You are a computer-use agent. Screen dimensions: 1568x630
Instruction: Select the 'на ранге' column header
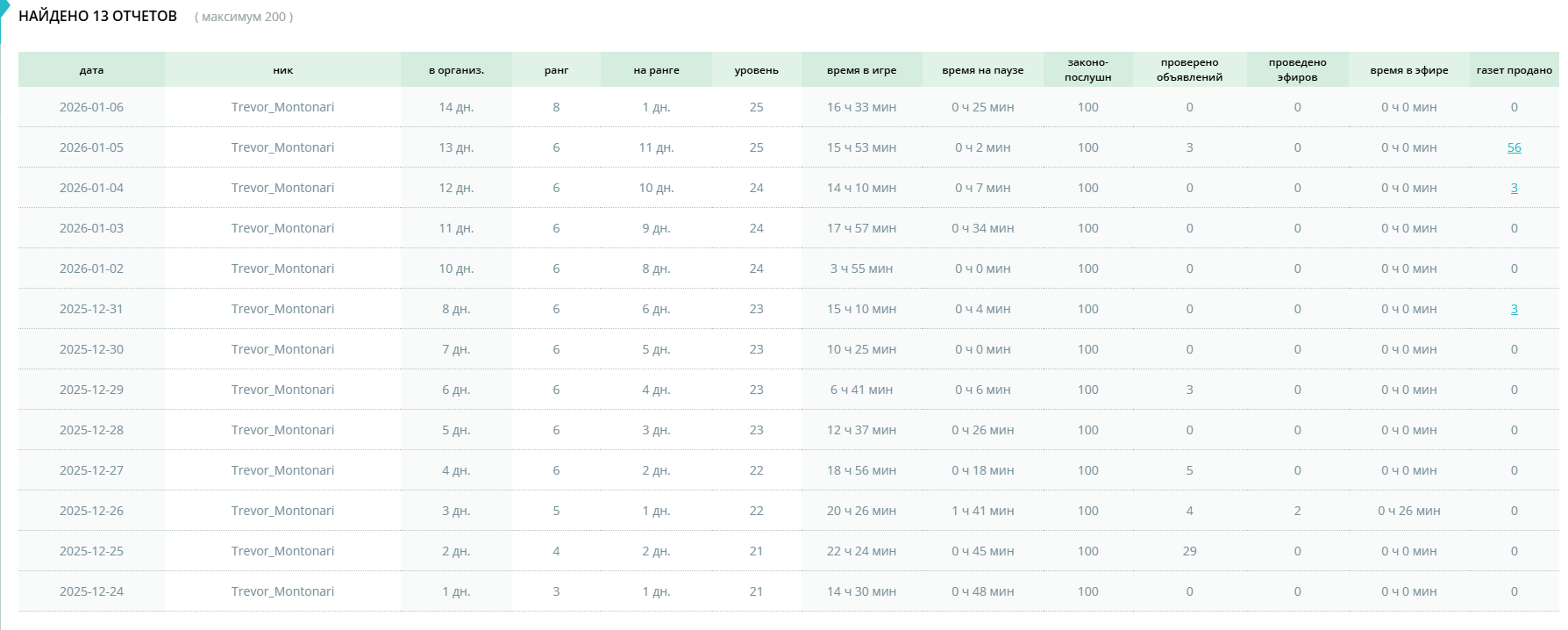pos(656,70)
